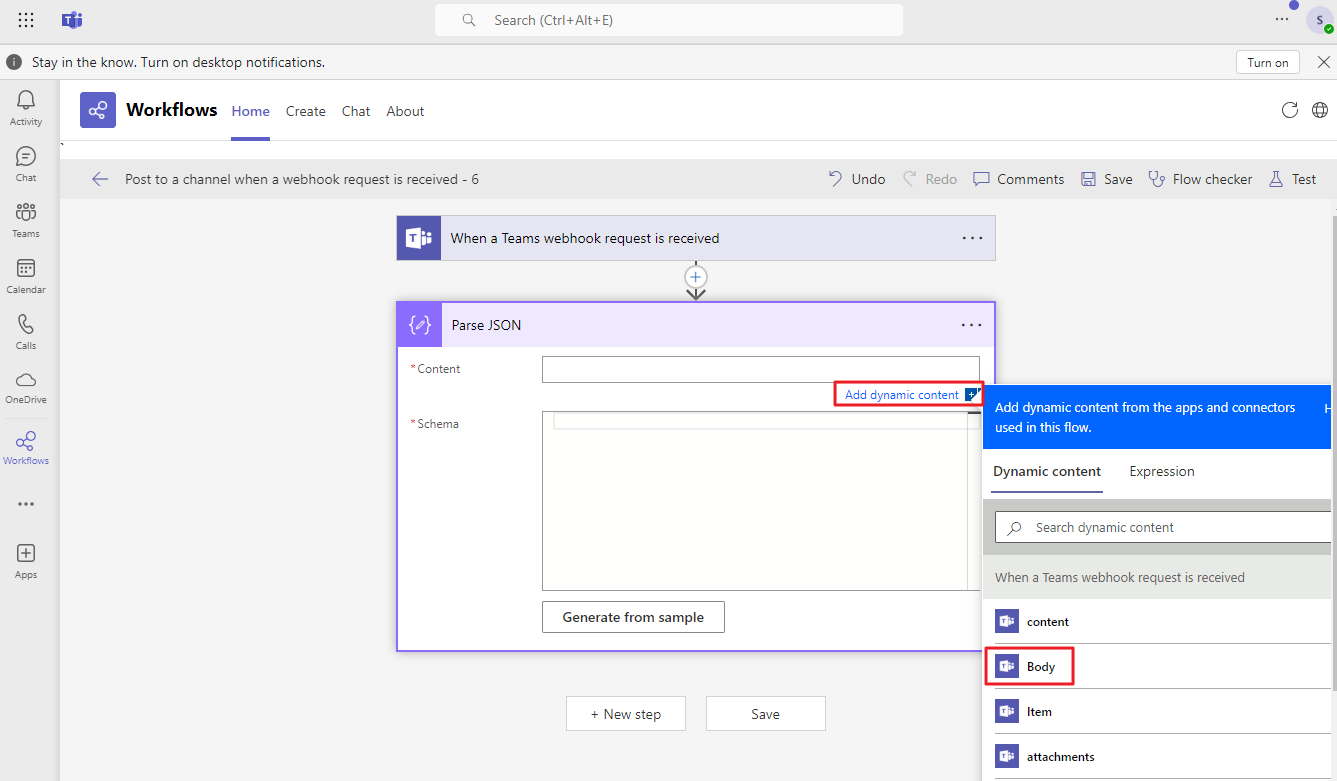Screen dimensions: 1337x781
Task: Open the app launcher grid icon
Action: pyautogui.click(x=26, y=20)
